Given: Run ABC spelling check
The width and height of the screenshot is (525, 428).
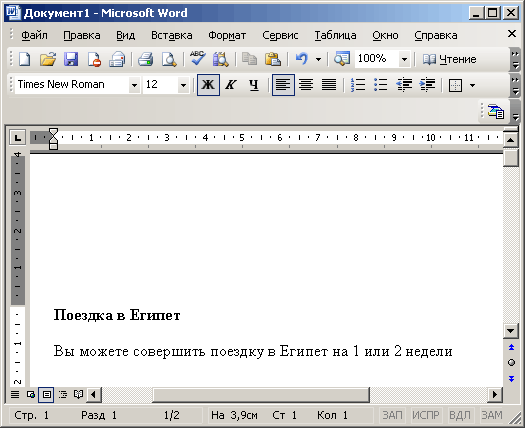Looking at the screenshot, I should (x=198, y=59).
